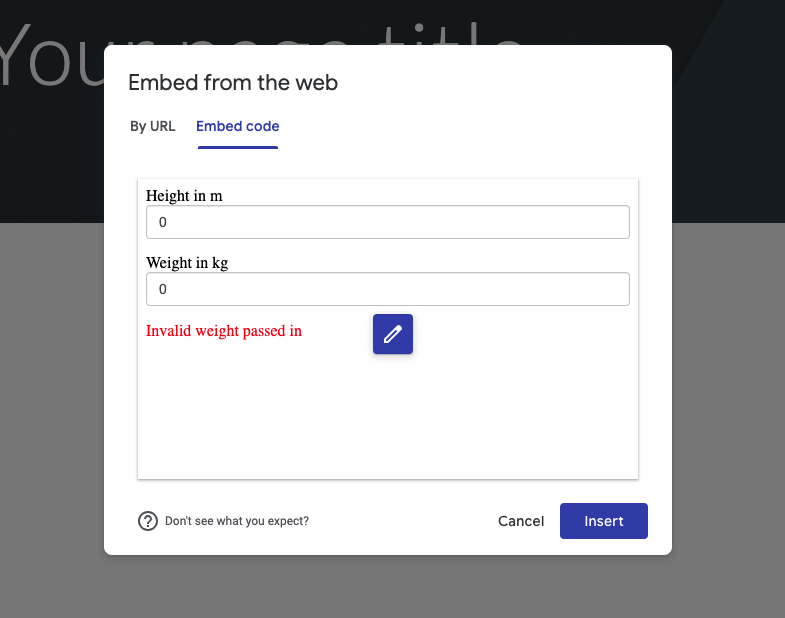Click the Insert button
785x618 pixels.
[604, 521]
